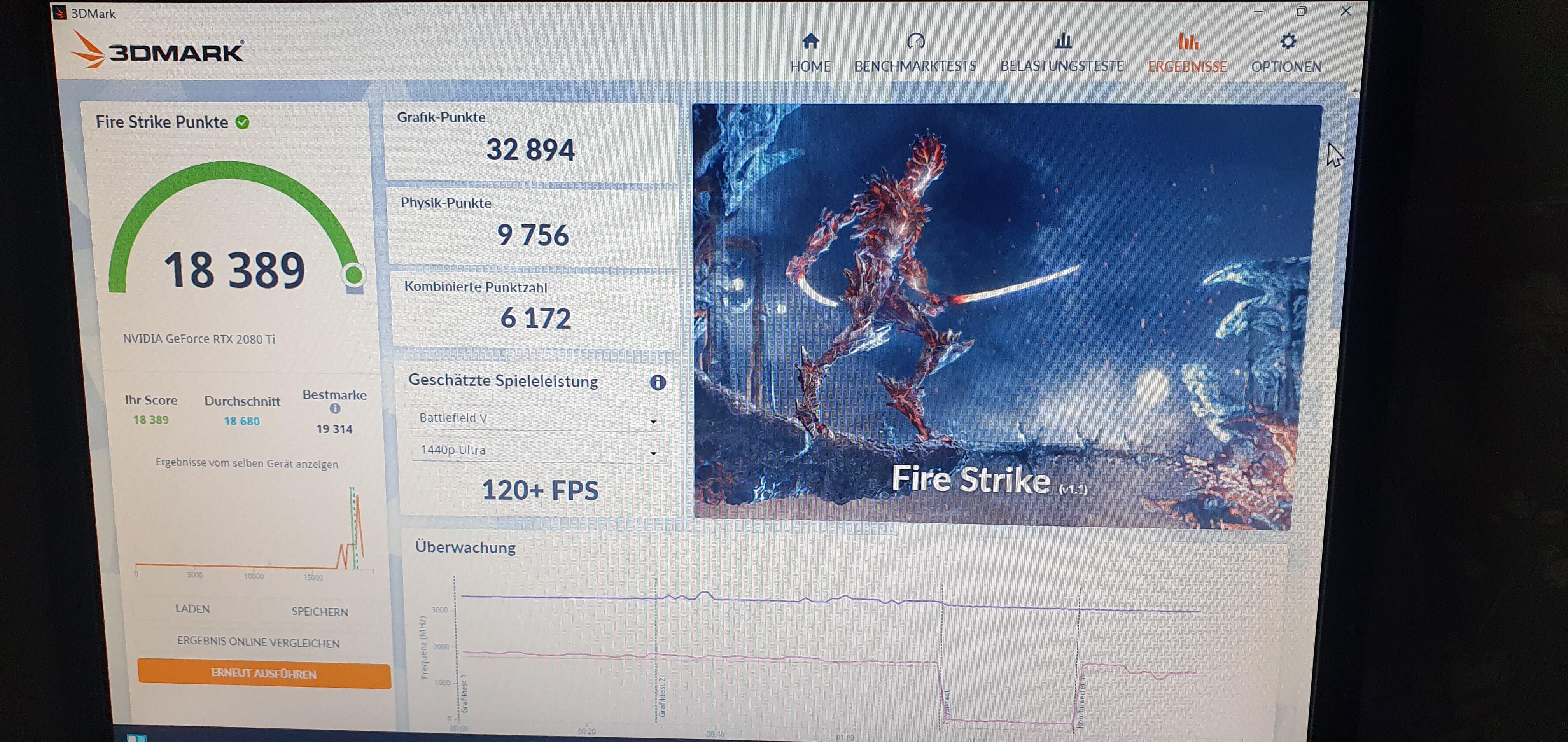Click the Durchschnitt value 18 680
This screenshot has width=1568, height=742.
click(x=241, y=421)
